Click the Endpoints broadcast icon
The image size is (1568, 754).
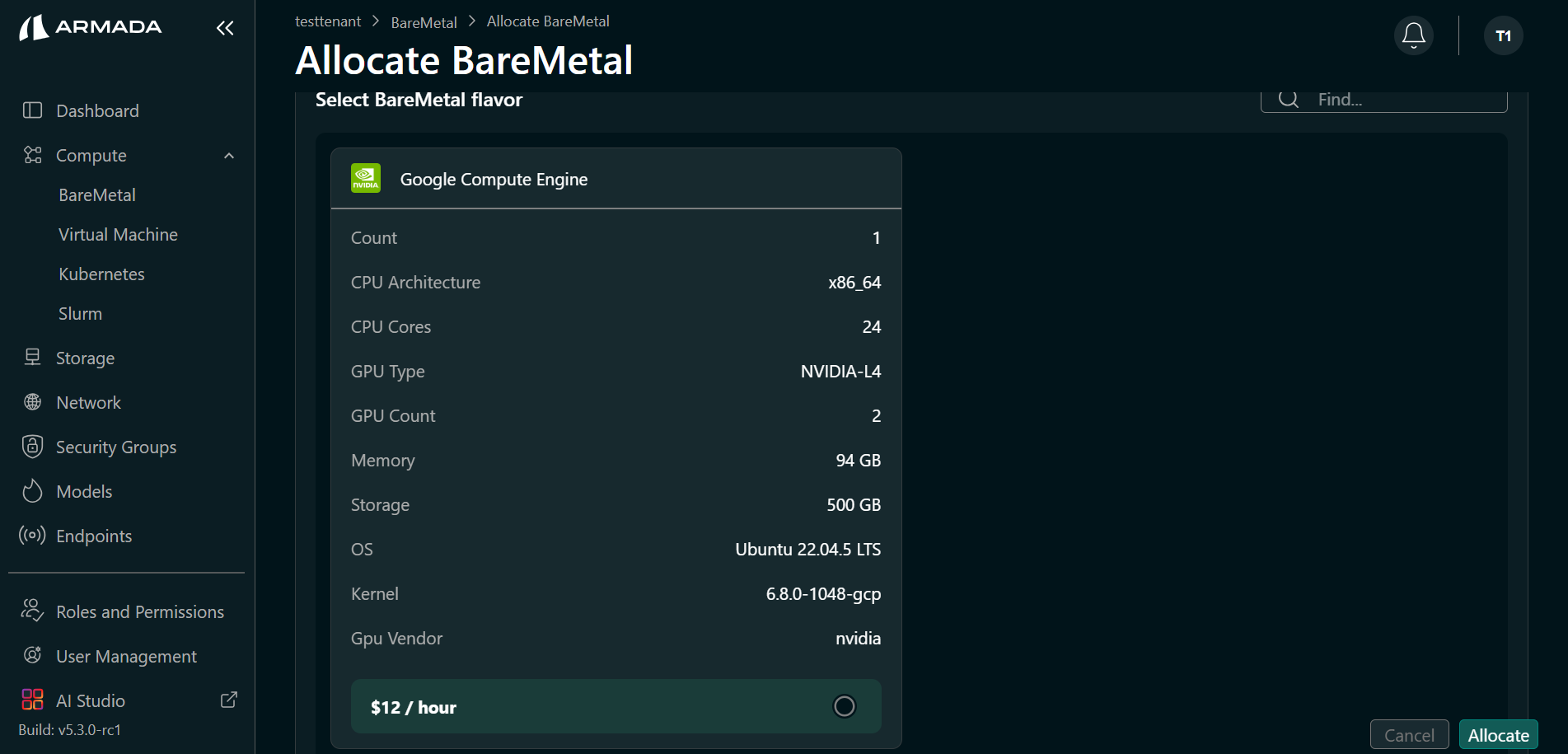[32, 536]
